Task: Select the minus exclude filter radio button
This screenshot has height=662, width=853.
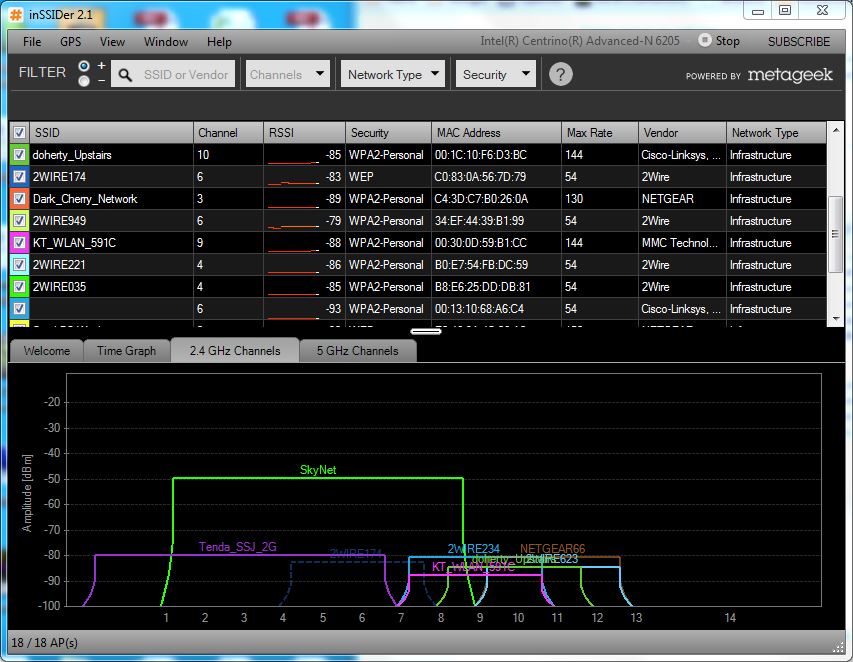Action: pyautogui.click(x=84, y=81)
